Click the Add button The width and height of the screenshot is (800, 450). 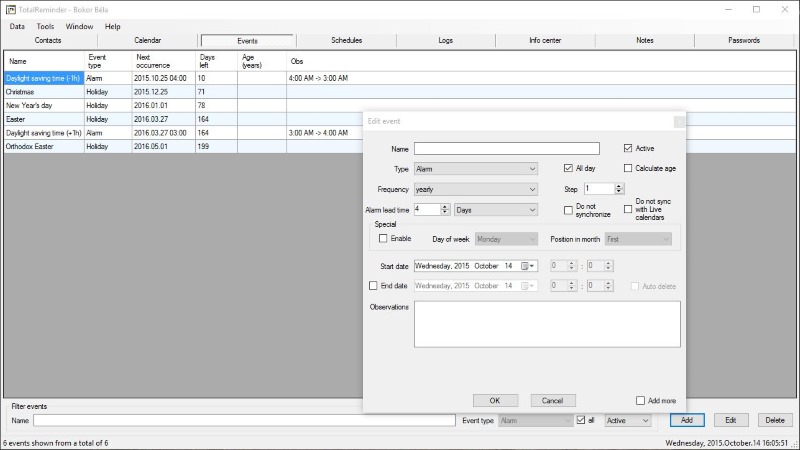(687, 420)
